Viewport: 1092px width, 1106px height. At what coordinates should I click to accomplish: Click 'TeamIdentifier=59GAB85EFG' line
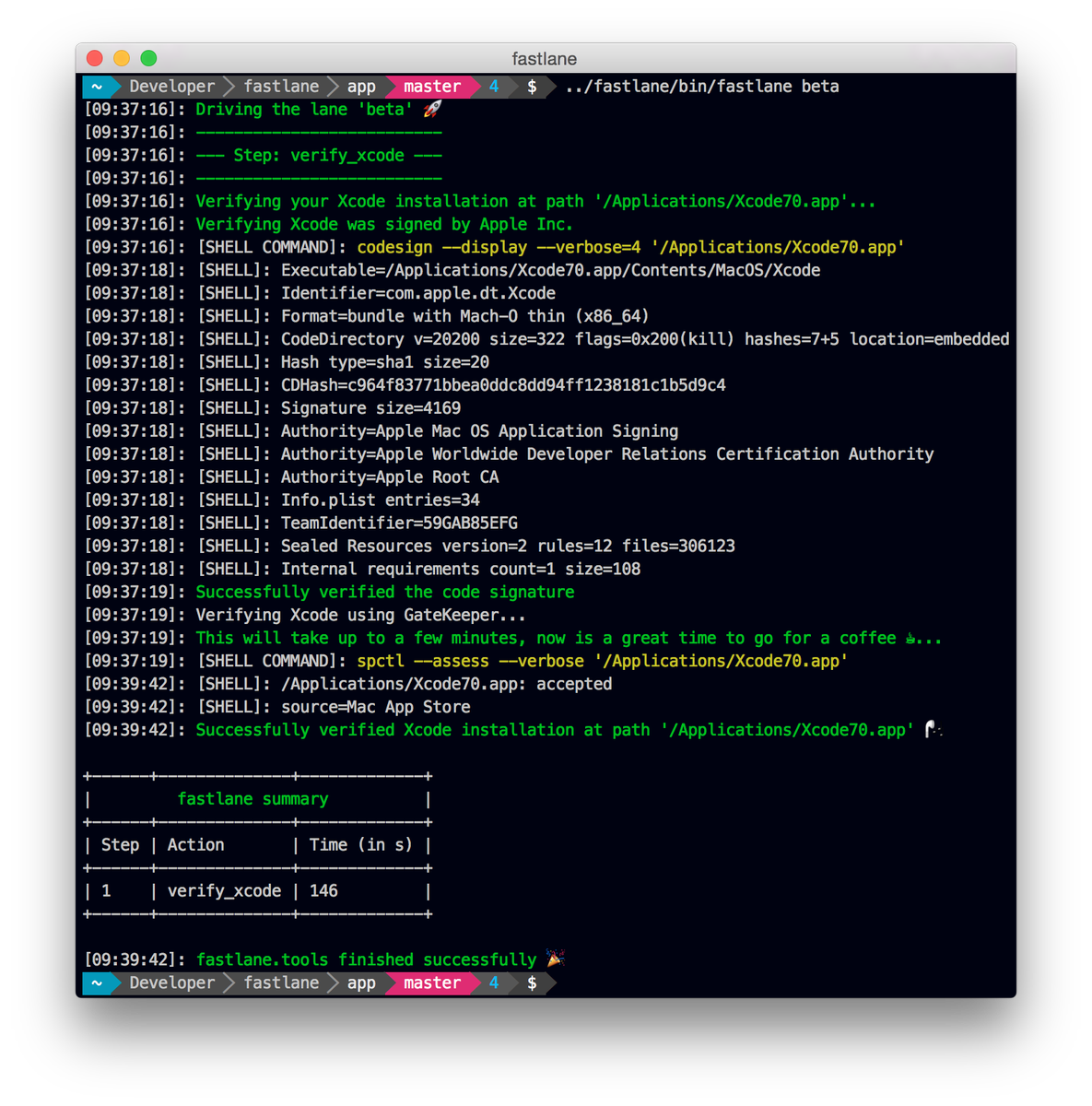tap(399, 524)
